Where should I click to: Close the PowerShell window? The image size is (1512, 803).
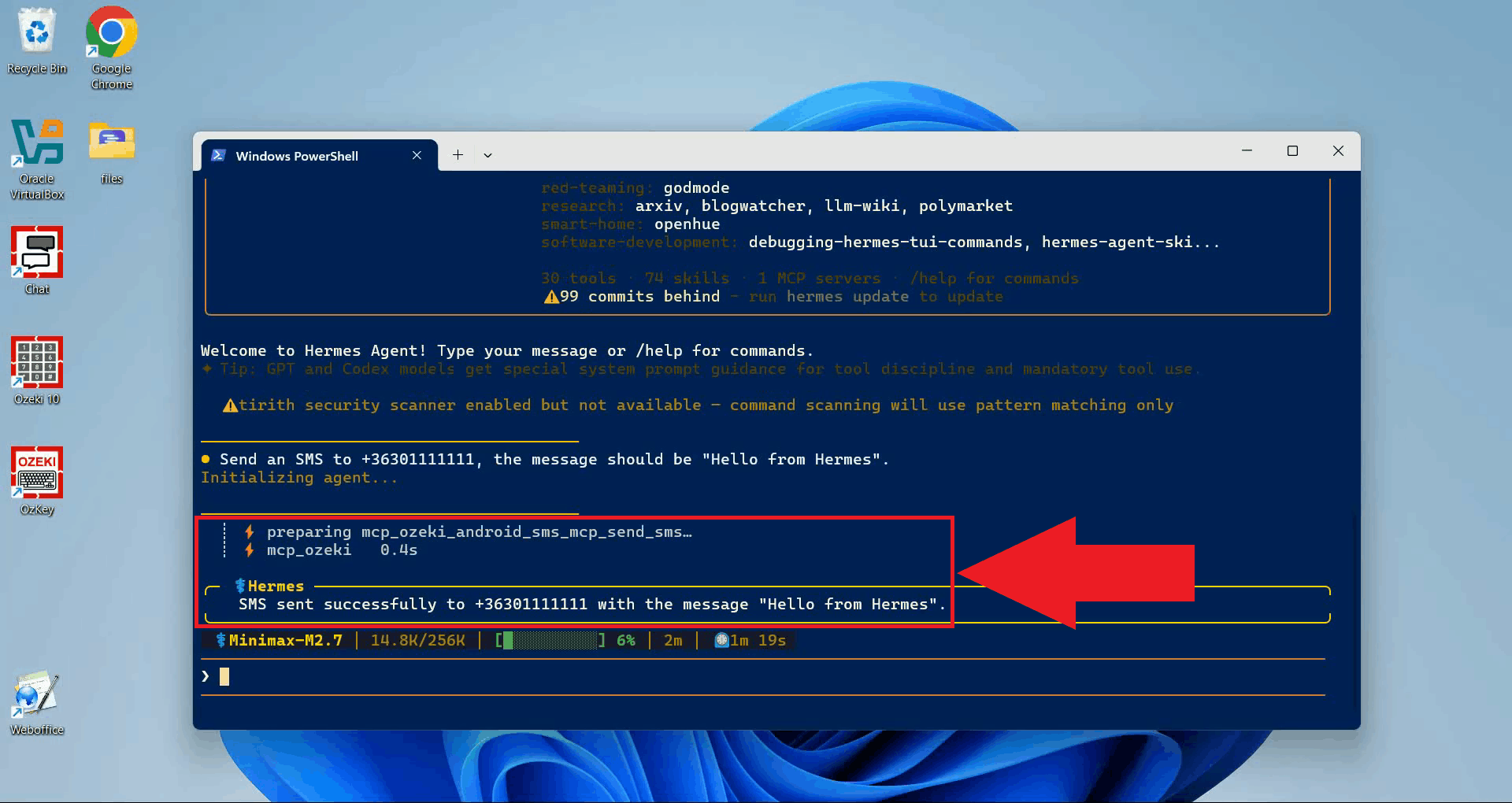pos(1338,150)
